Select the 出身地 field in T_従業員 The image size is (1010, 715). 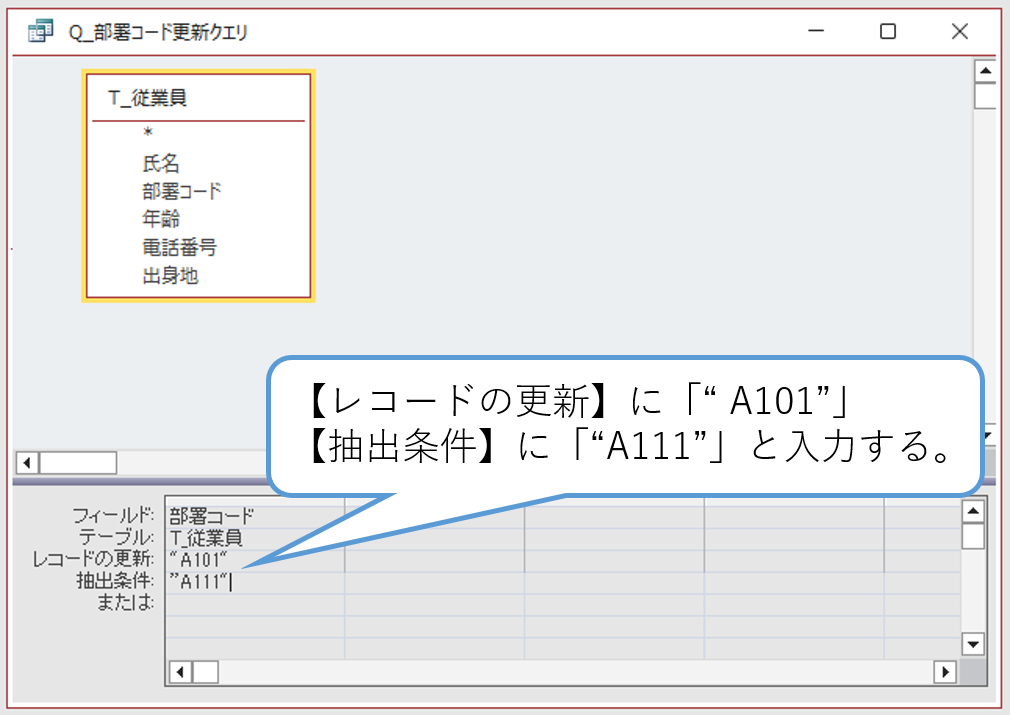170,275
